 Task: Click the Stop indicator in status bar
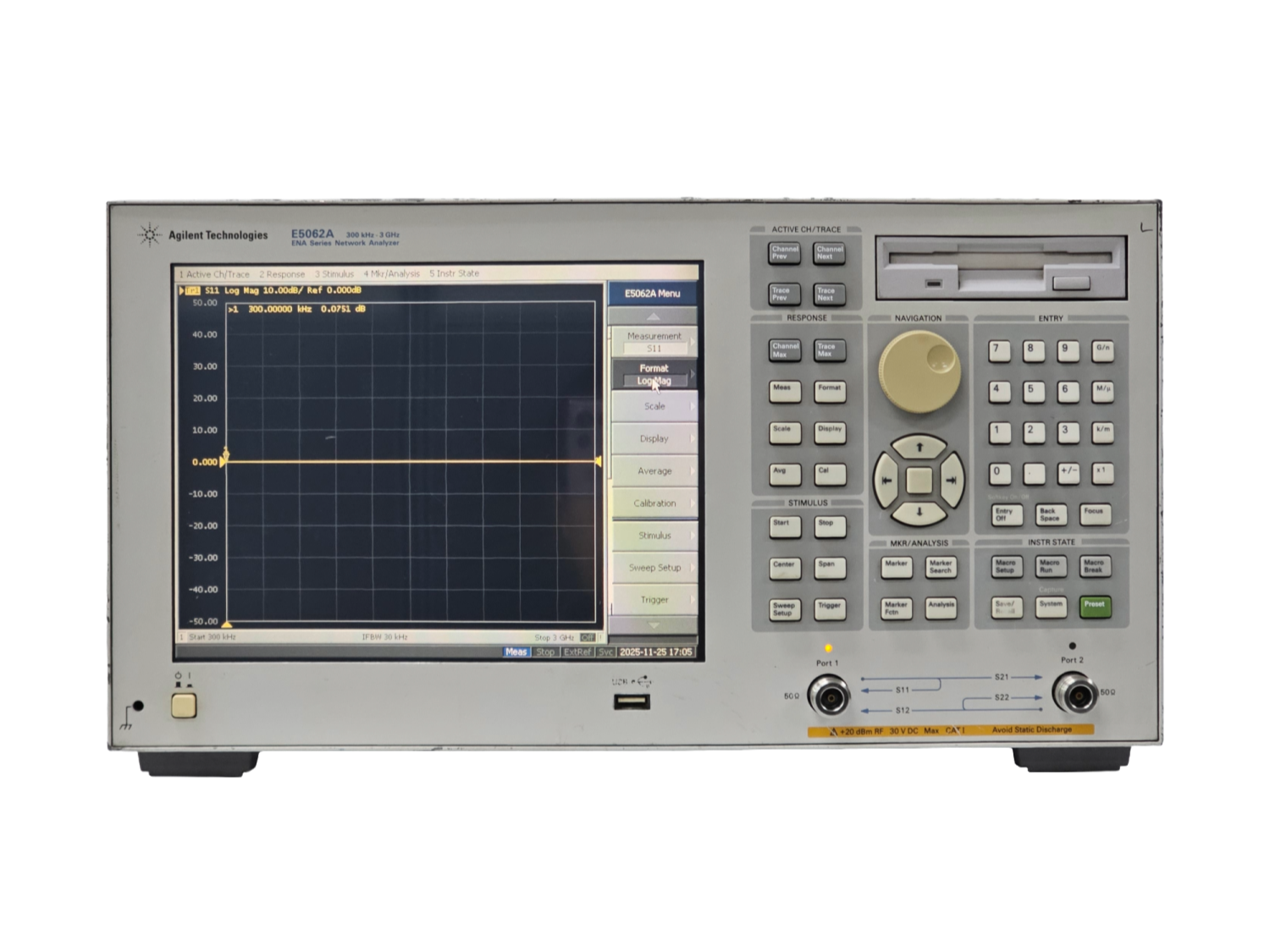(x=545, y=652)
